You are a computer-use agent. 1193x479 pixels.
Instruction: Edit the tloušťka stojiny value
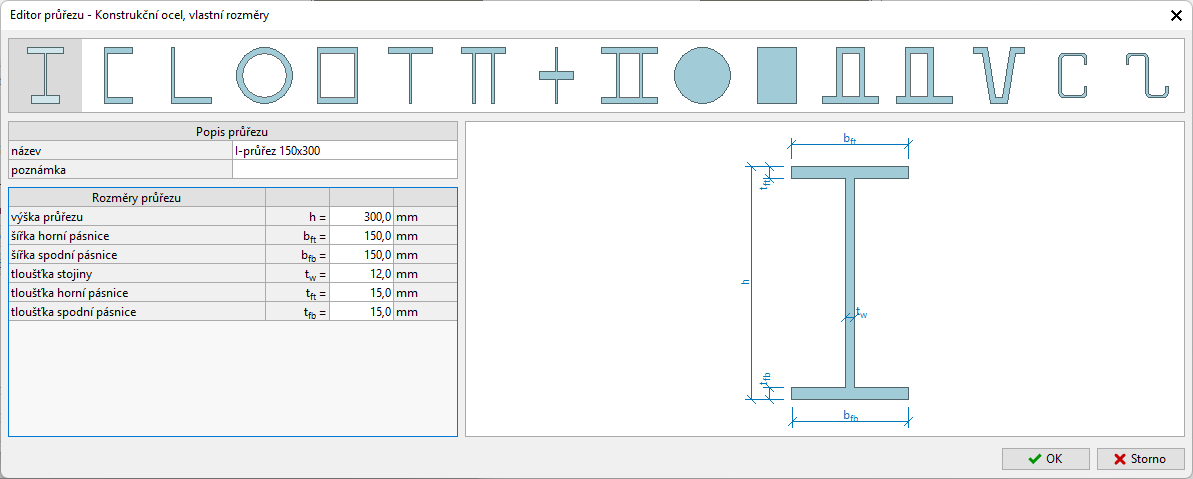pos(361,274)
